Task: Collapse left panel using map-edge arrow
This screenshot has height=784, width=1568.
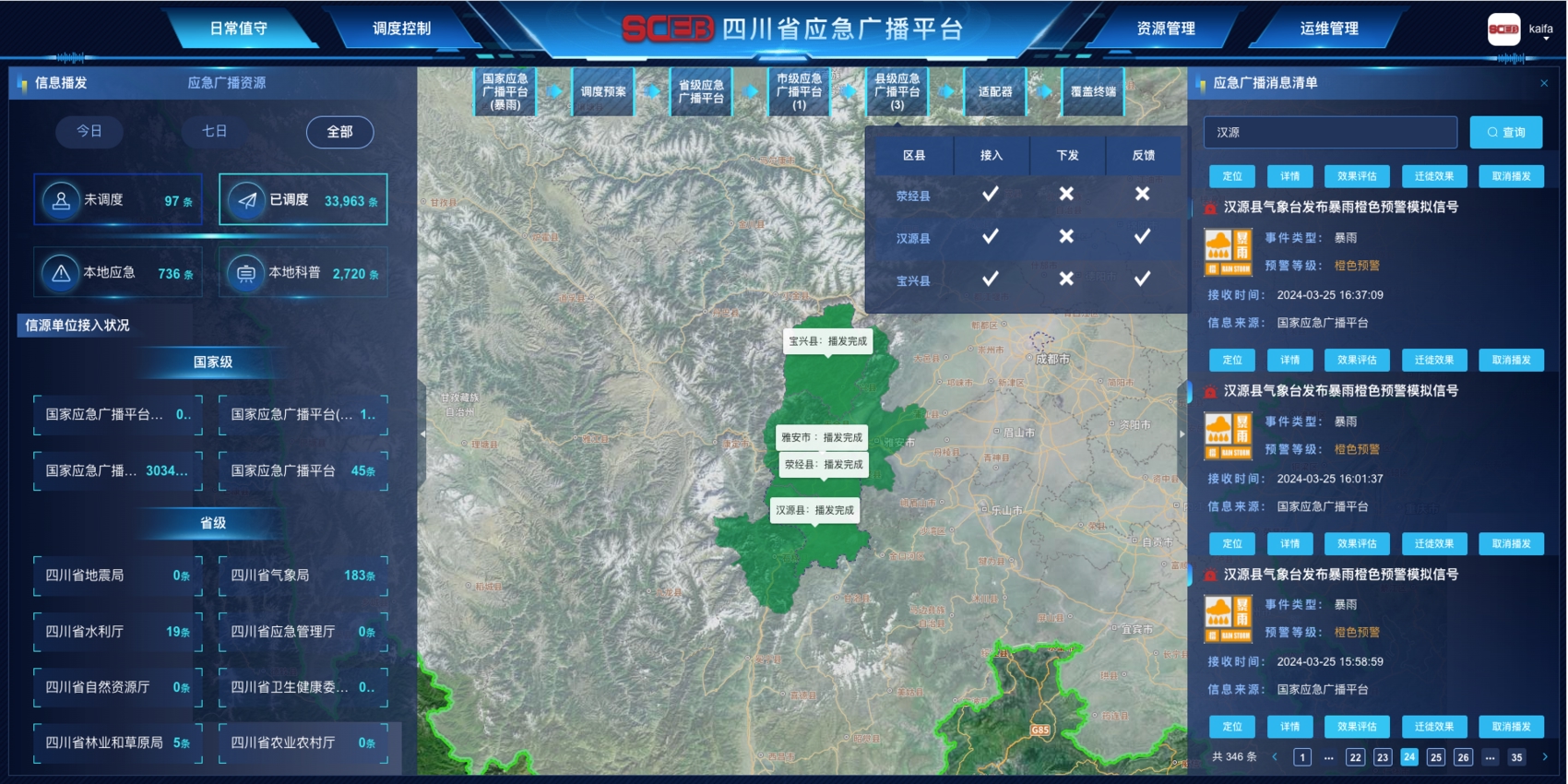Action: click(422, 434)
